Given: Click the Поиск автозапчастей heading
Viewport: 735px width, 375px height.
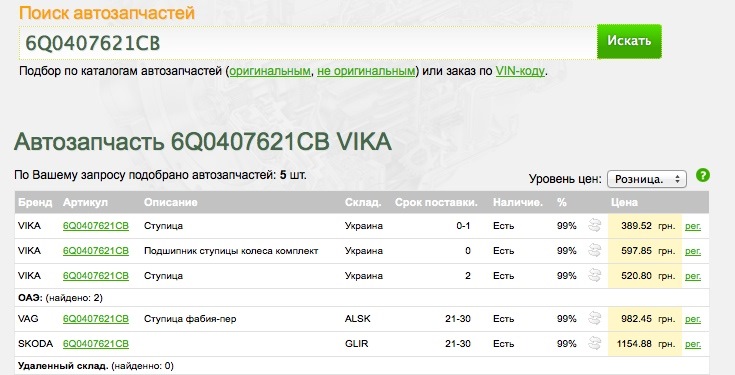Looking at the screenshot, I should pyautogui.click(x=107, y=13).
